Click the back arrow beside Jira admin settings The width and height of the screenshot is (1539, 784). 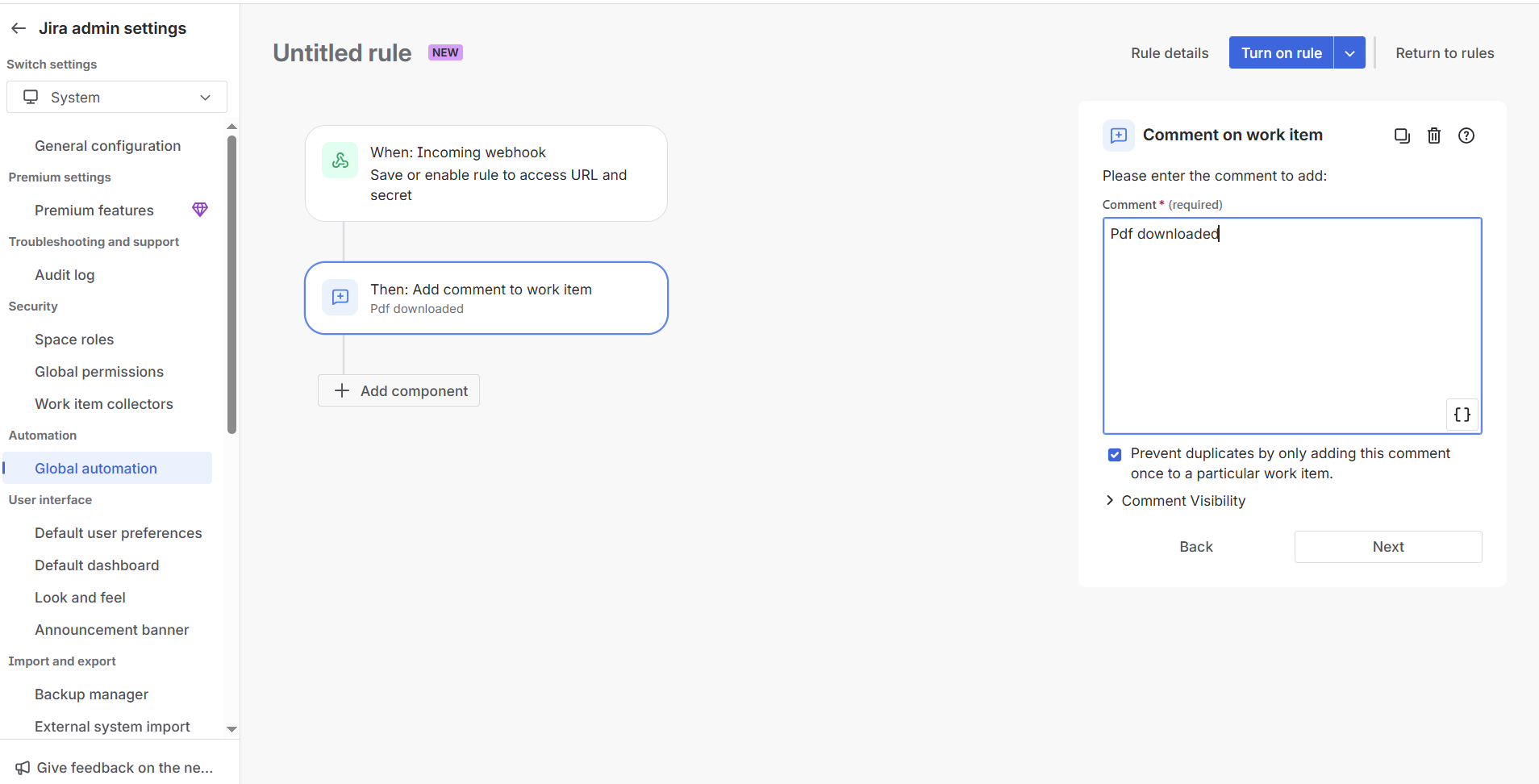pos(19,28)
